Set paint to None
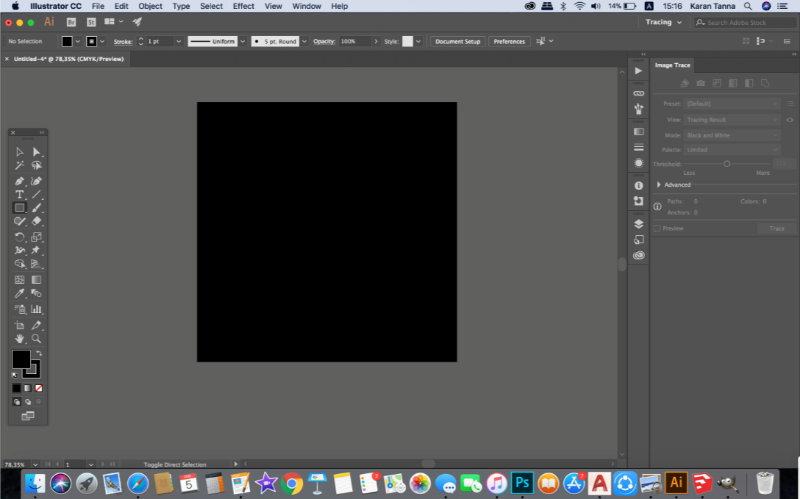The width and height of the screenshot is (800, 499). [39, 388]
